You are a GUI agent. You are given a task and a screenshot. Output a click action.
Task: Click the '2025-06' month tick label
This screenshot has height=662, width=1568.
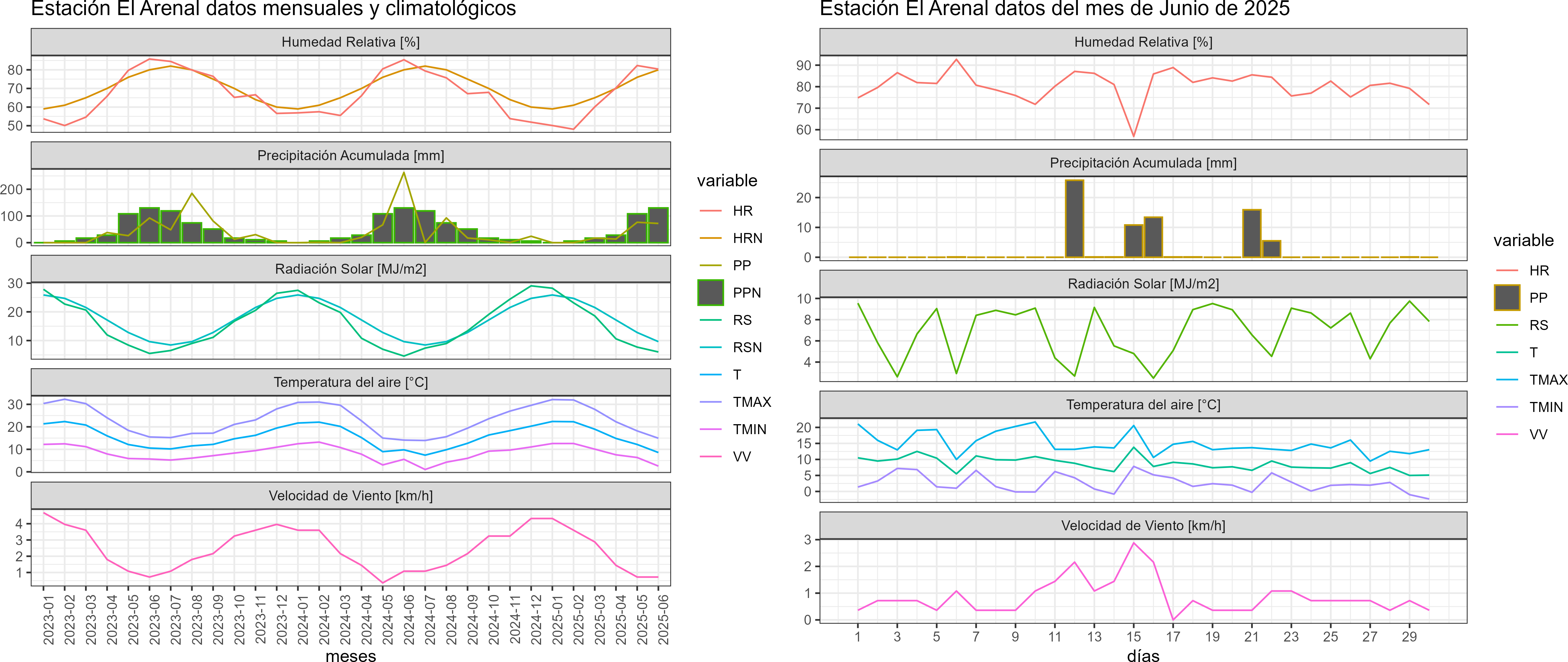pos(663,619)
